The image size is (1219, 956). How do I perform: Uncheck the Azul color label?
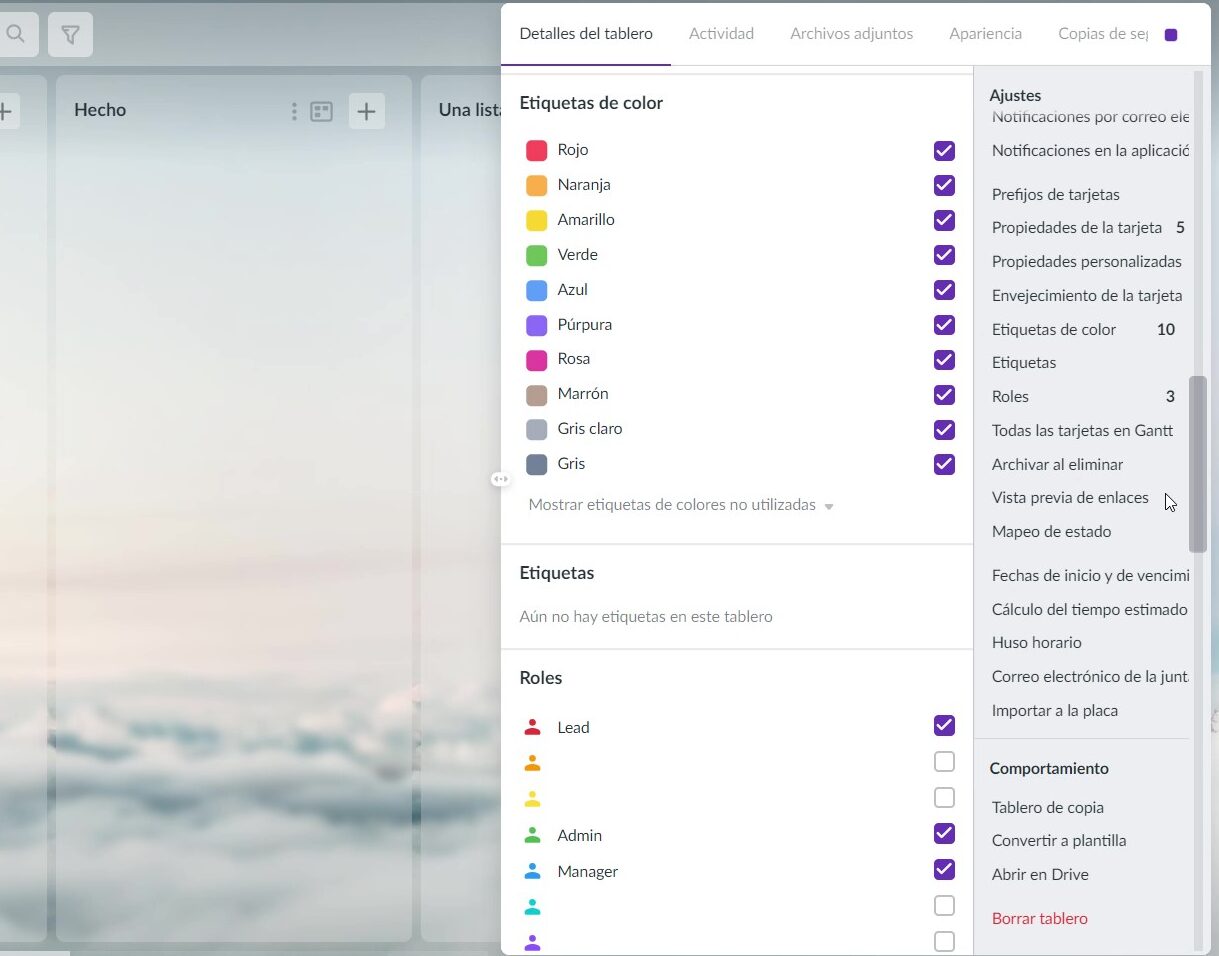944,290
